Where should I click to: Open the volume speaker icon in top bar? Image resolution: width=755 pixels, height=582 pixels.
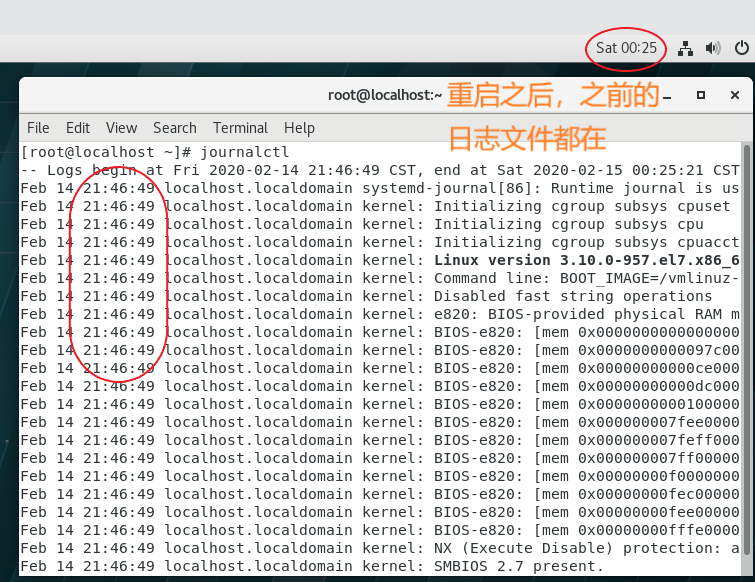click(x=713, y=48)
